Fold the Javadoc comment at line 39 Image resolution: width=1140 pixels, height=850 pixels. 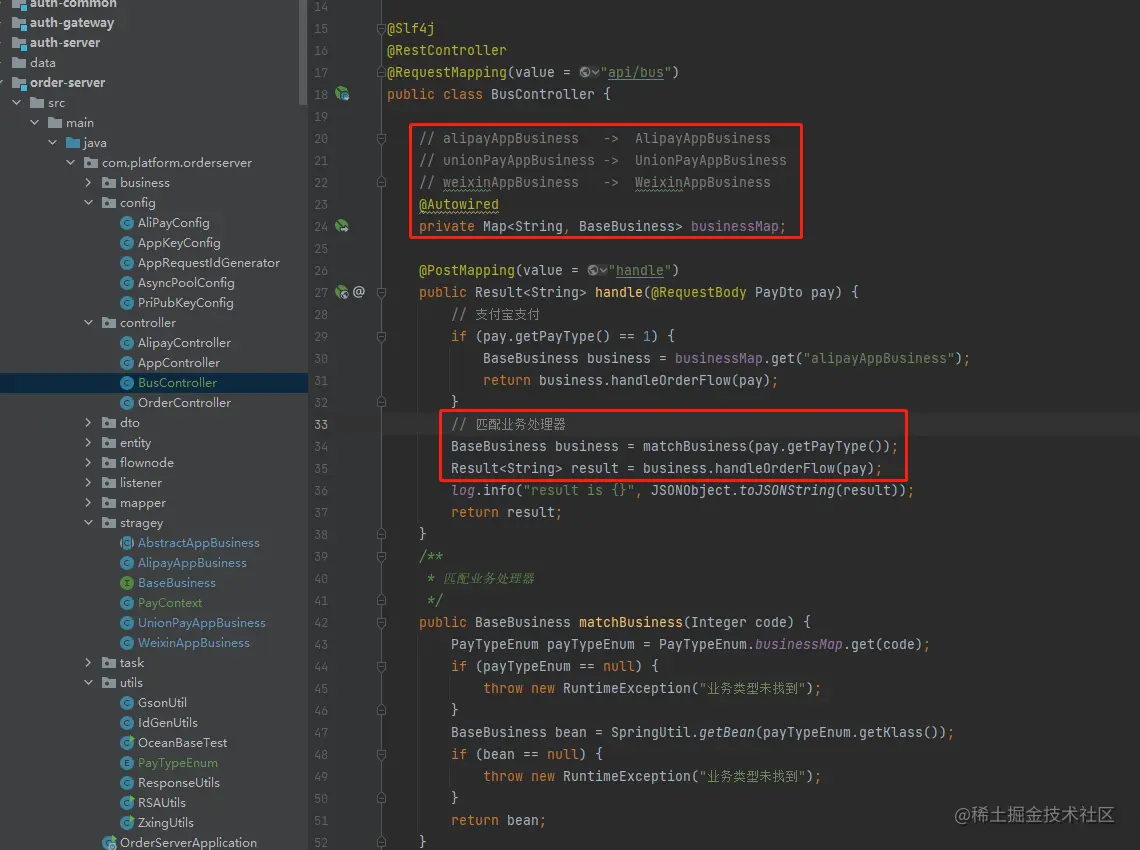coord(381,556)
